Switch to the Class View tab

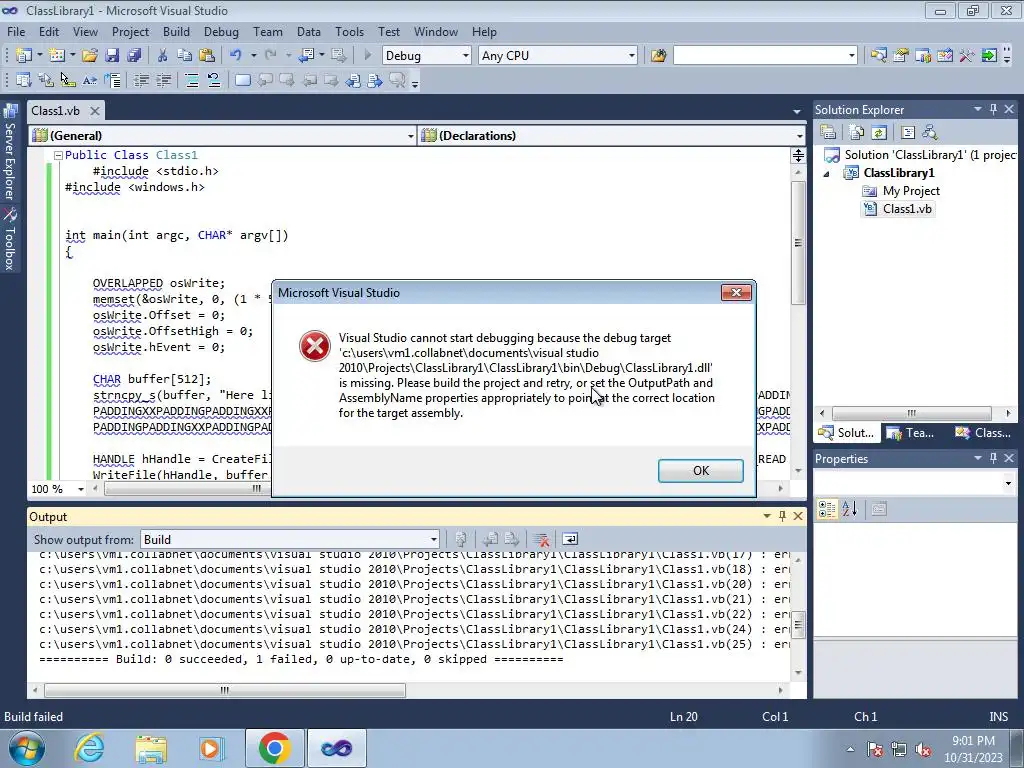(x=984, y=432)
